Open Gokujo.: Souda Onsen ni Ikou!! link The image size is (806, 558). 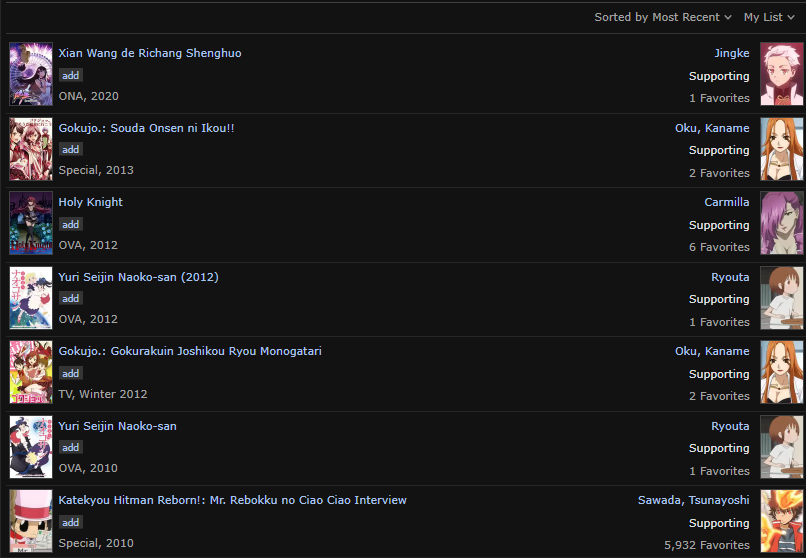pyautogui.click(x=146, y=128)
